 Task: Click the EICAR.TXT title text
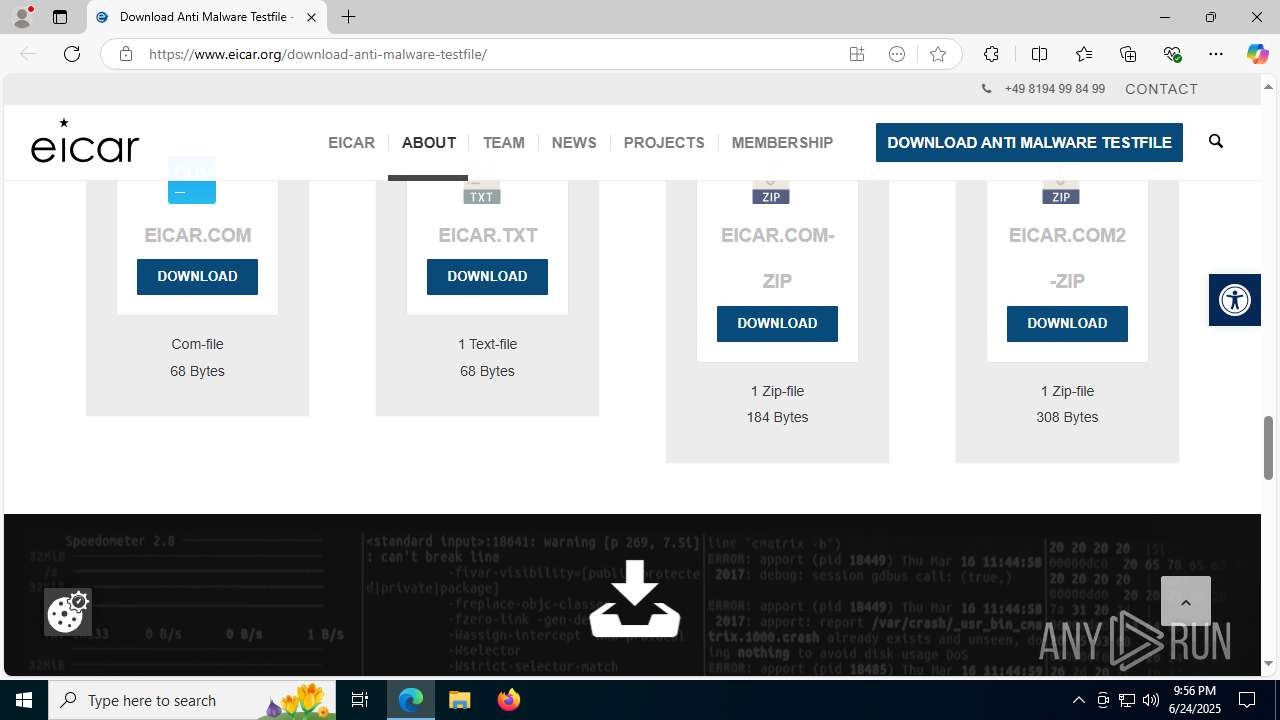[x=487, y=235]
